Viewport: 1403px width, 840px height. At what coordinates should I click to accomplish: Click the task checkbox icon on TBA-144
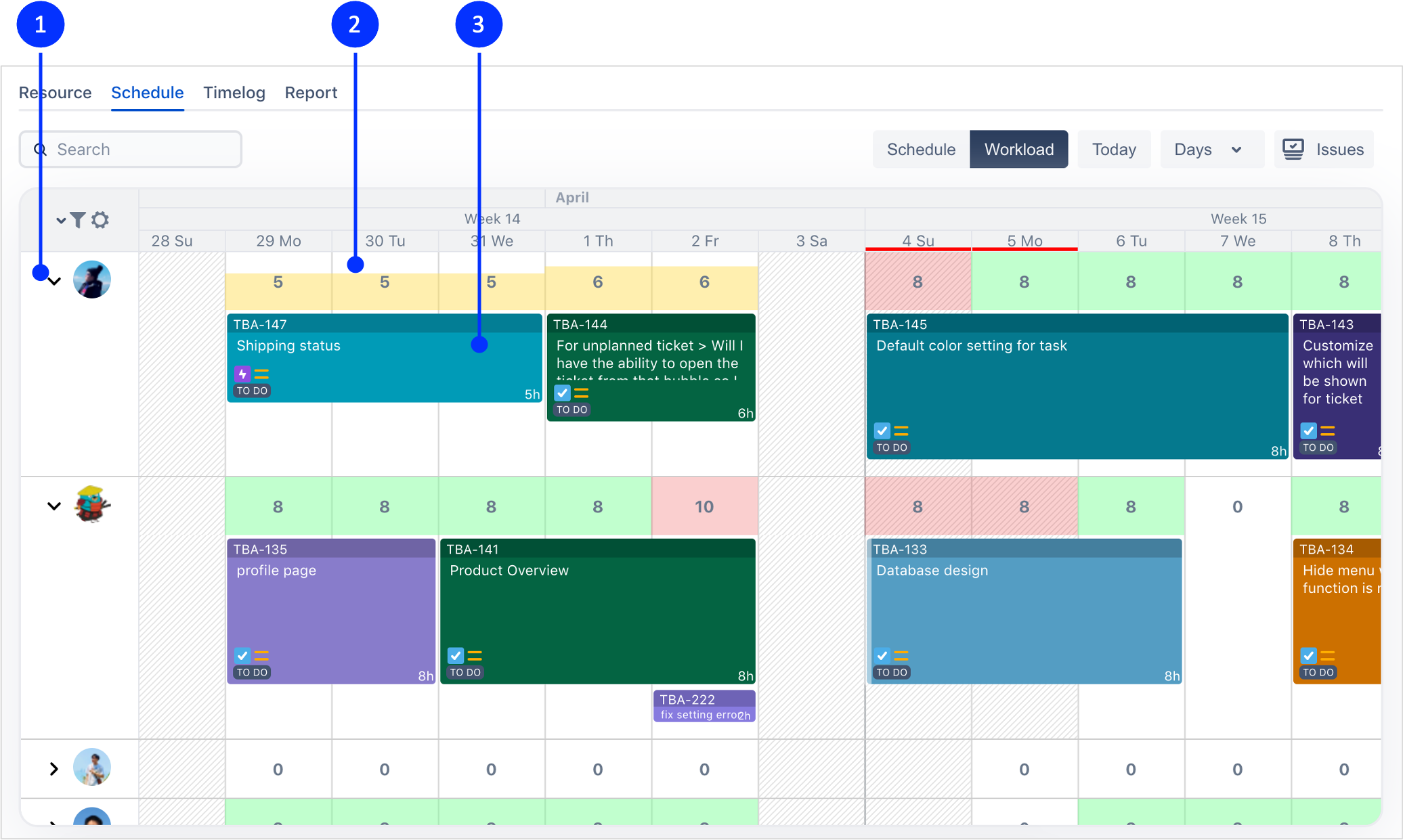pos(562,393)
